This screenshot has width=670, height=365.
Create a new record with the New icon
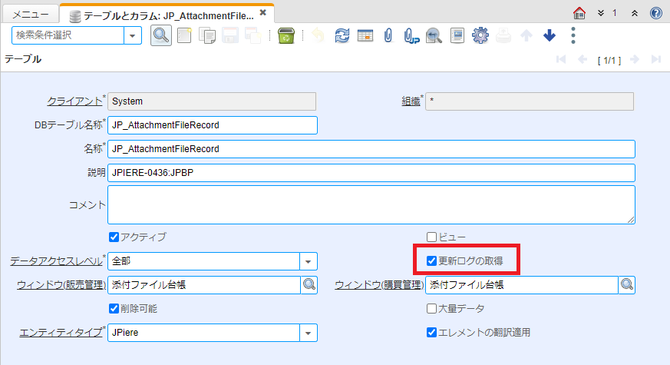(184, 35)
